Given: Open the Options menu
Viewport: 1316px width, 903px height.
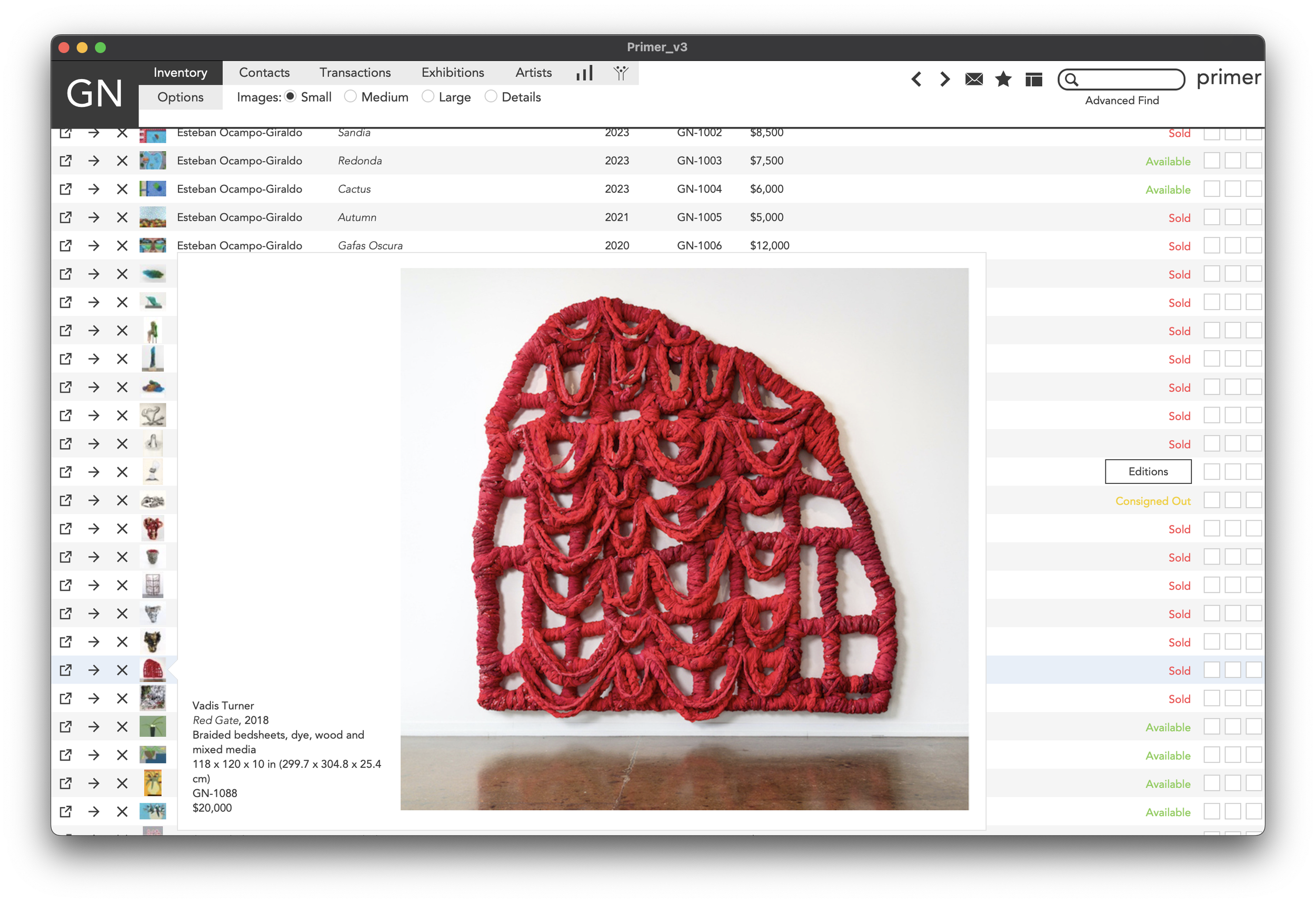Looking at the screenshot, I should click(181, 97).
